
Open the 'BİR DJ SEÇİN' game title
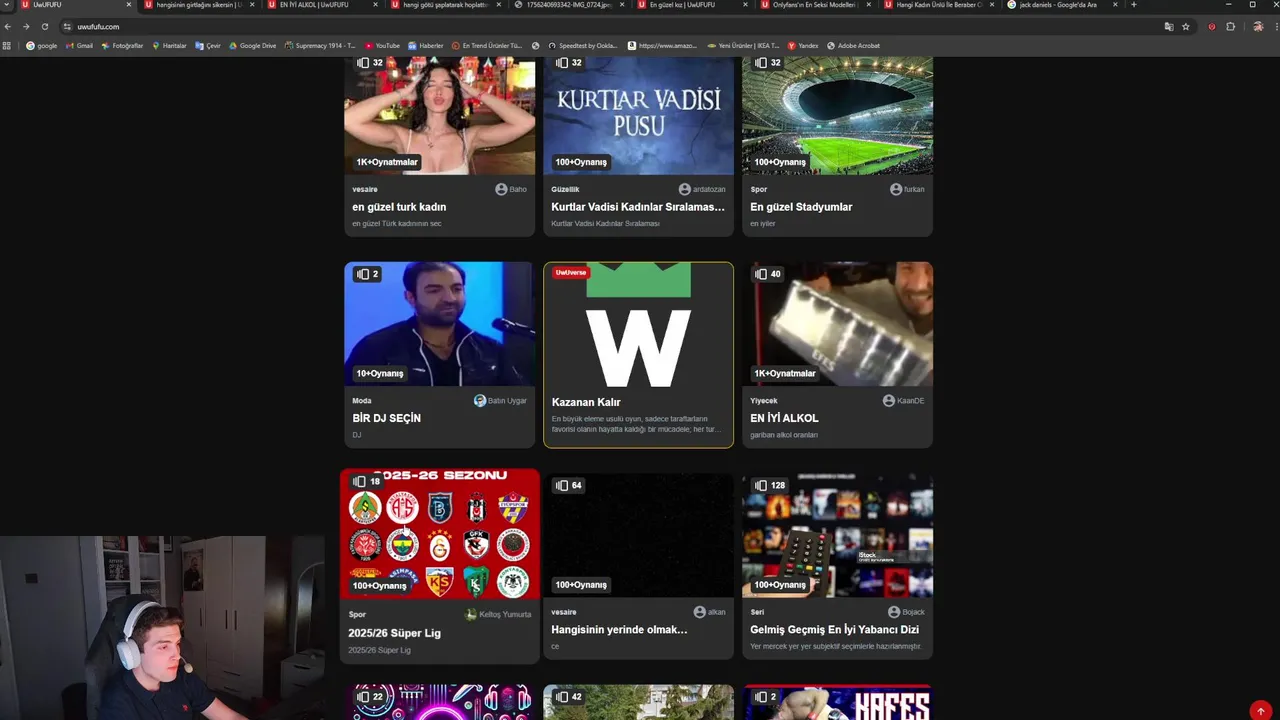pyautogui.click(x=386, y=418)
